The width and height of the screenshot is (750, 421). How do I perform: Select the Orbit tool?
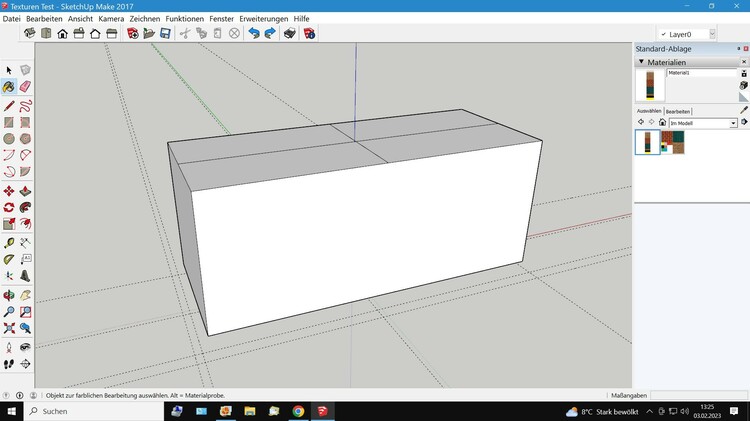[9, 295]
